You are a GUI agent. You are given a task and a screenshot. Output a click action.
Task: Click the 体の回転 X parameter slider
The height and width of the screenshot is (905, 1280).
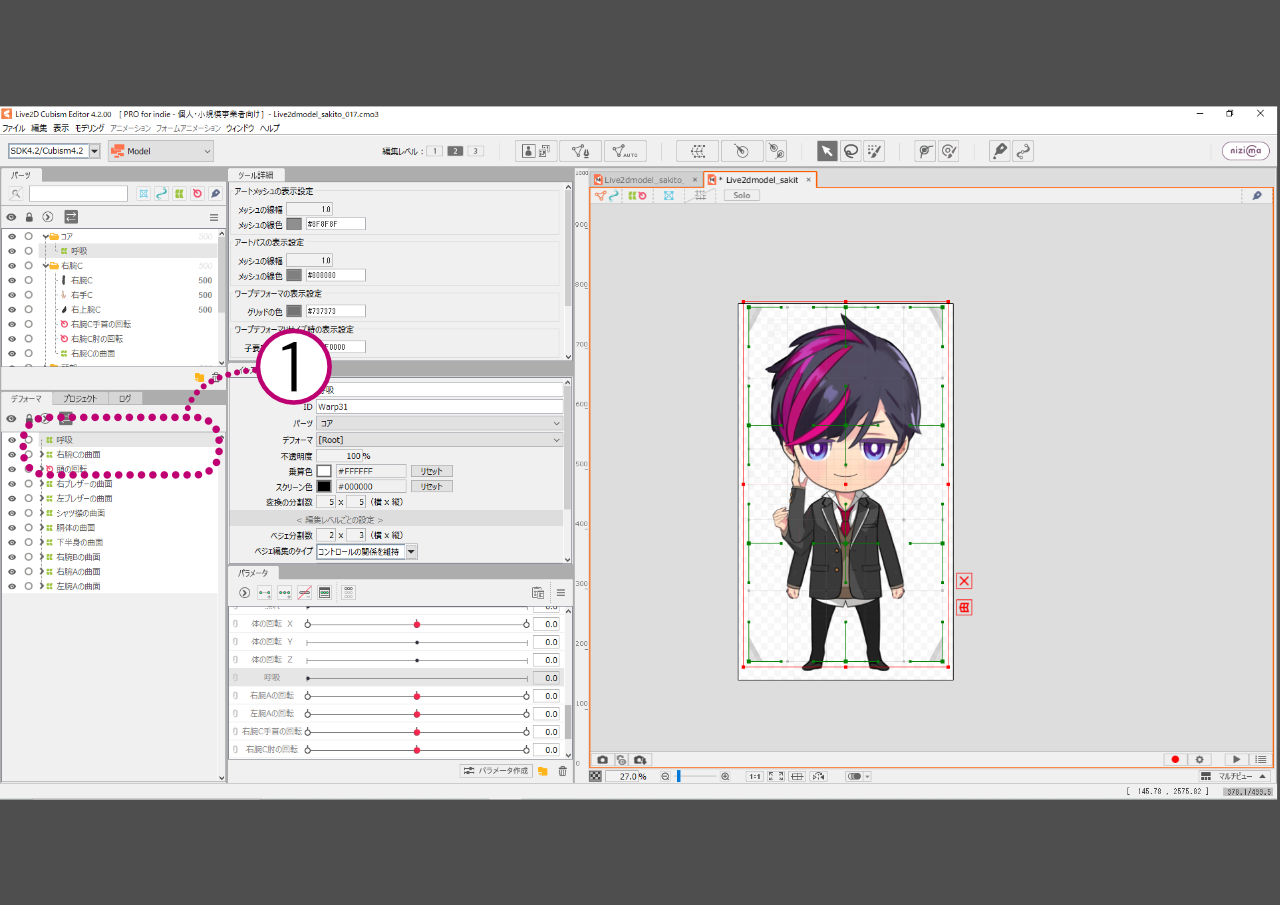pos(417,624)
